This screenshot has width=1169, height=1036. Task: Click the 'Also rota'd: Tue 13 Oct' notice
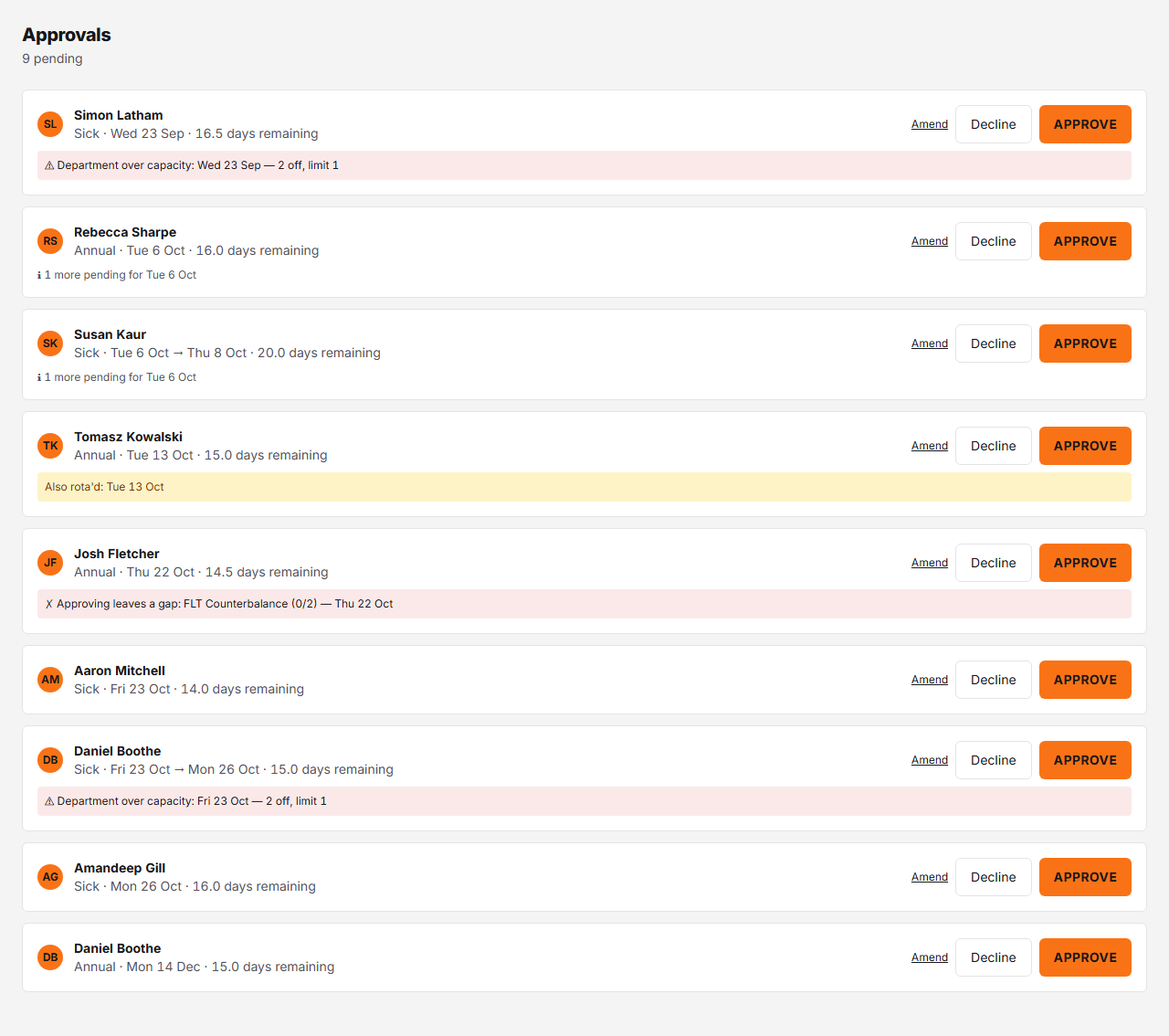[584, 487]
